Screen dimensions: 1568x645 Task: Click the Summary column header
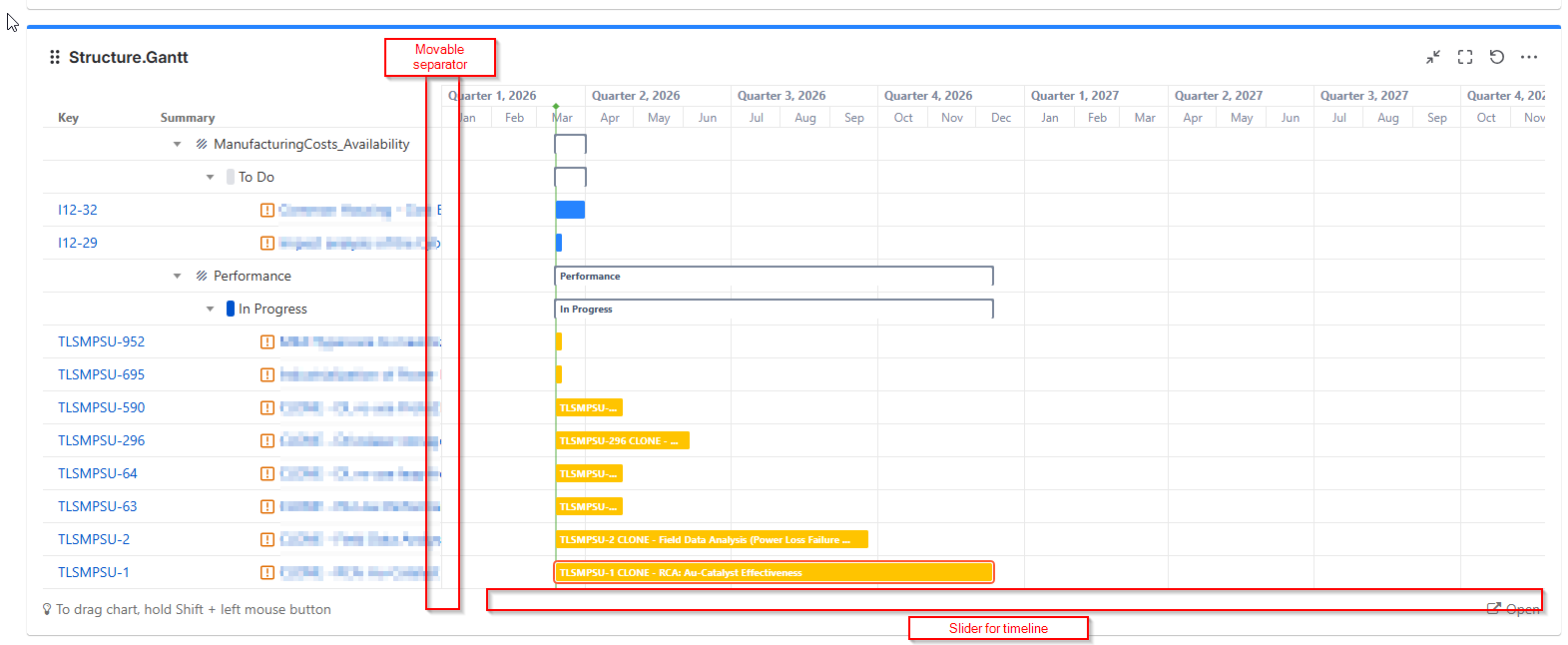(x=188, y=118)
